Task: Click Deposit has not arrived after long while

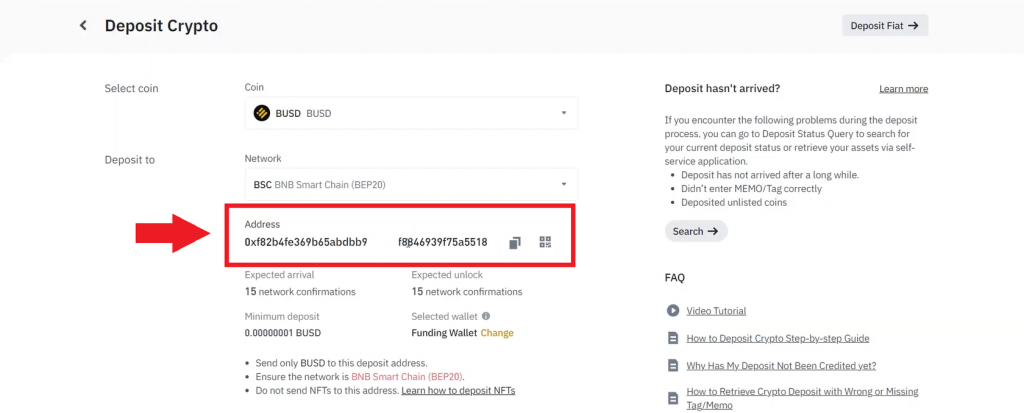Action: pyautogui.click(x=770, y=175)
